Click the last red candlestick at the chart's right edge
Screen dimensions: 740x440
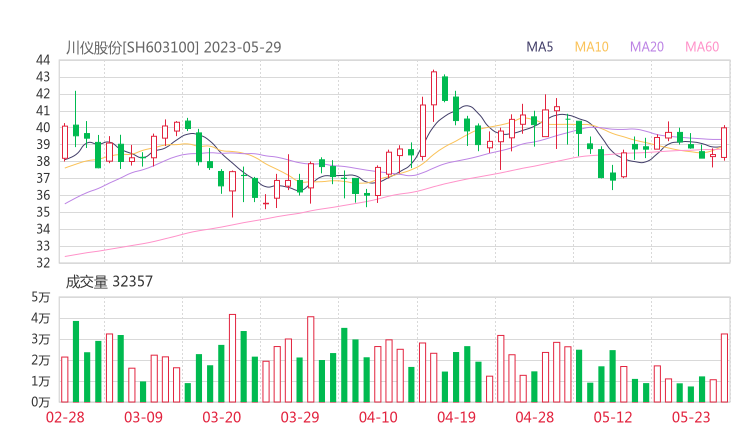[724, 142]
